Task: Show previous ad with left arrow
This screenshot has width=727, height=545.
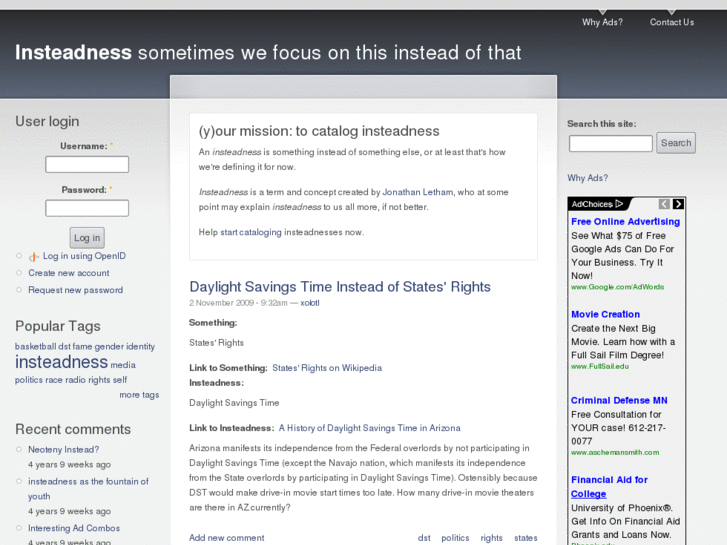Action: [664, 204]
